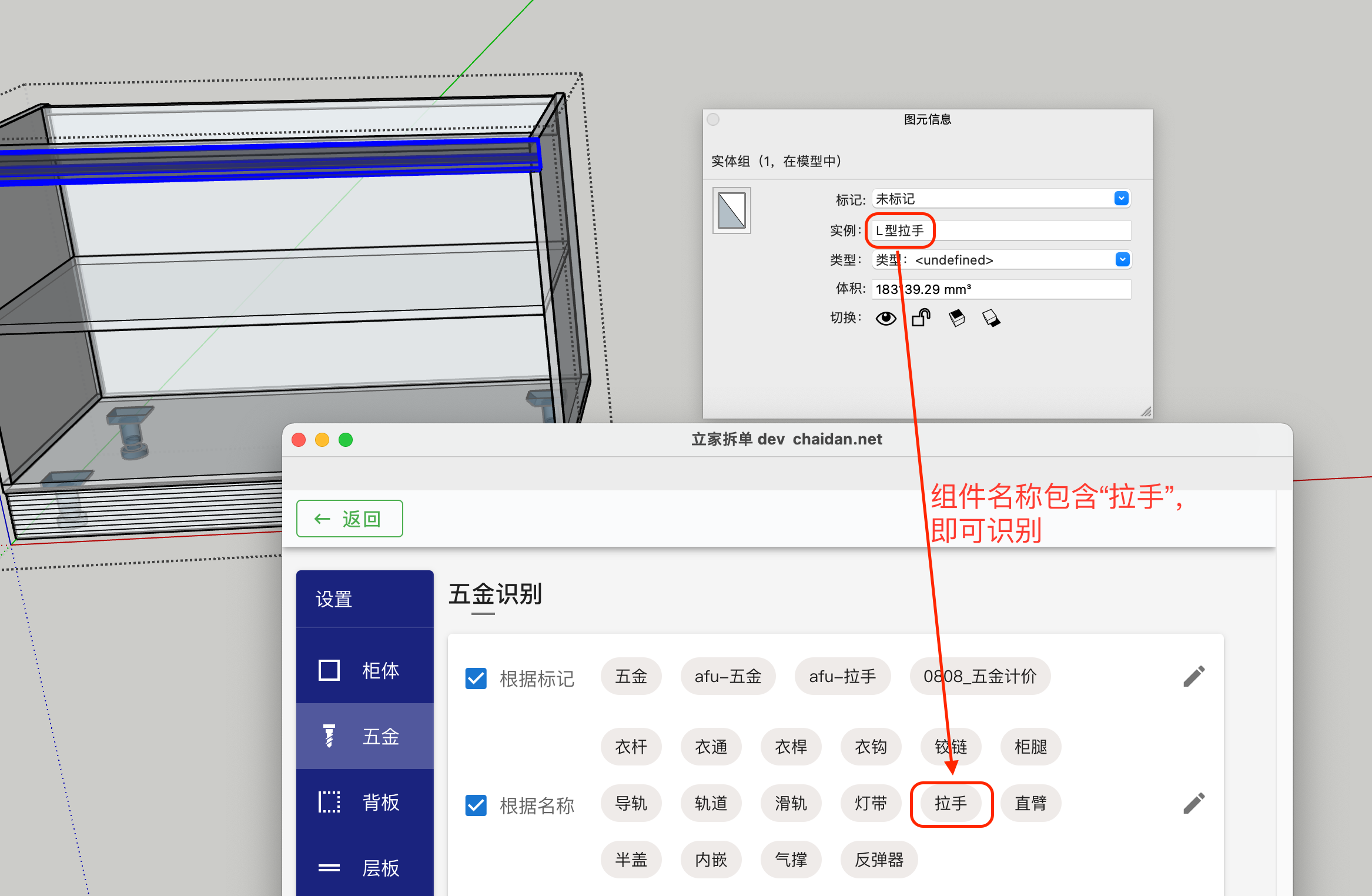Click the 衣通 name chip
Viewport: 1372px width, 896px height.
tap(711, 747)
